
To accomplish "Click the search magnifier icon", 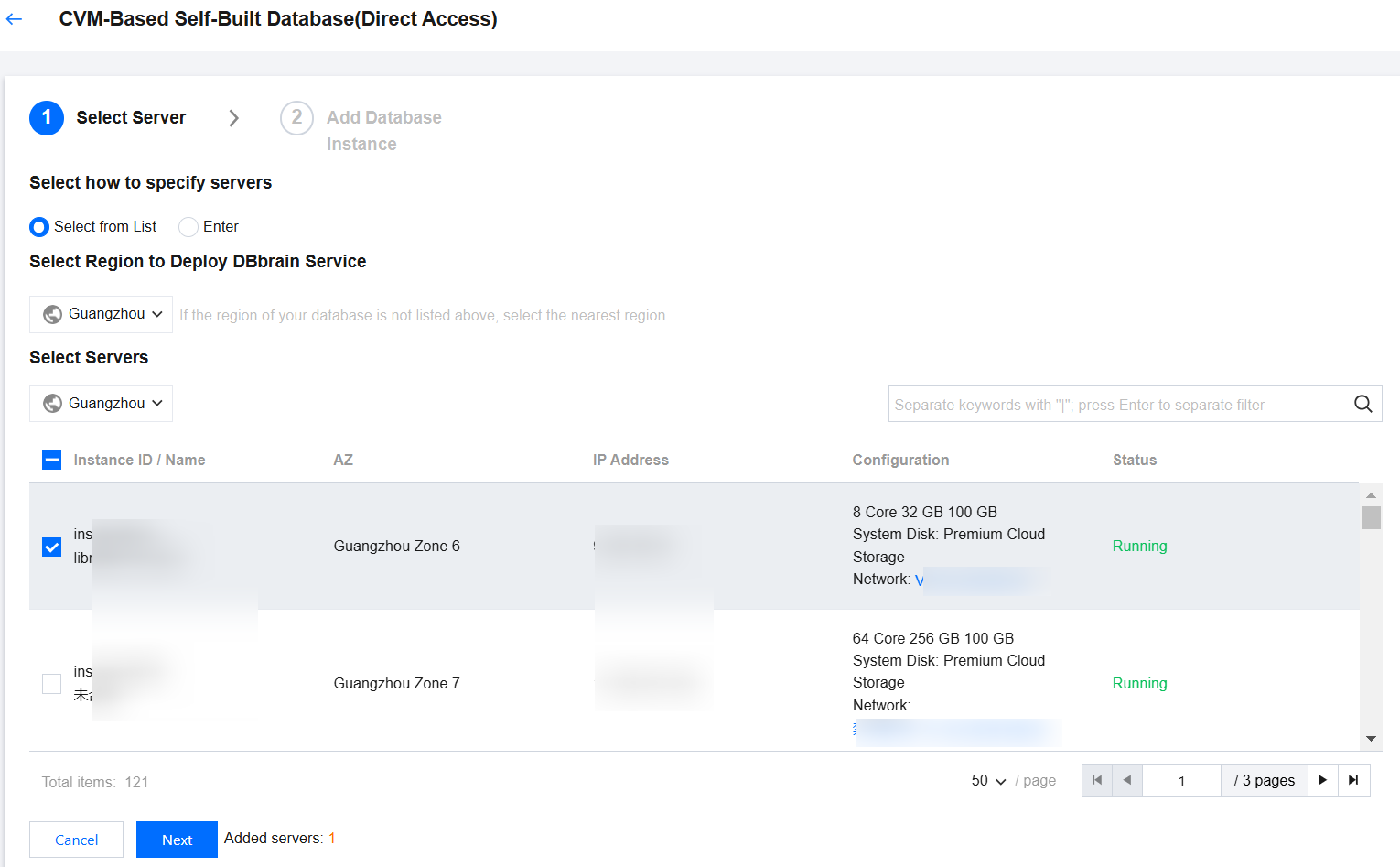I will pos(1362,404).
